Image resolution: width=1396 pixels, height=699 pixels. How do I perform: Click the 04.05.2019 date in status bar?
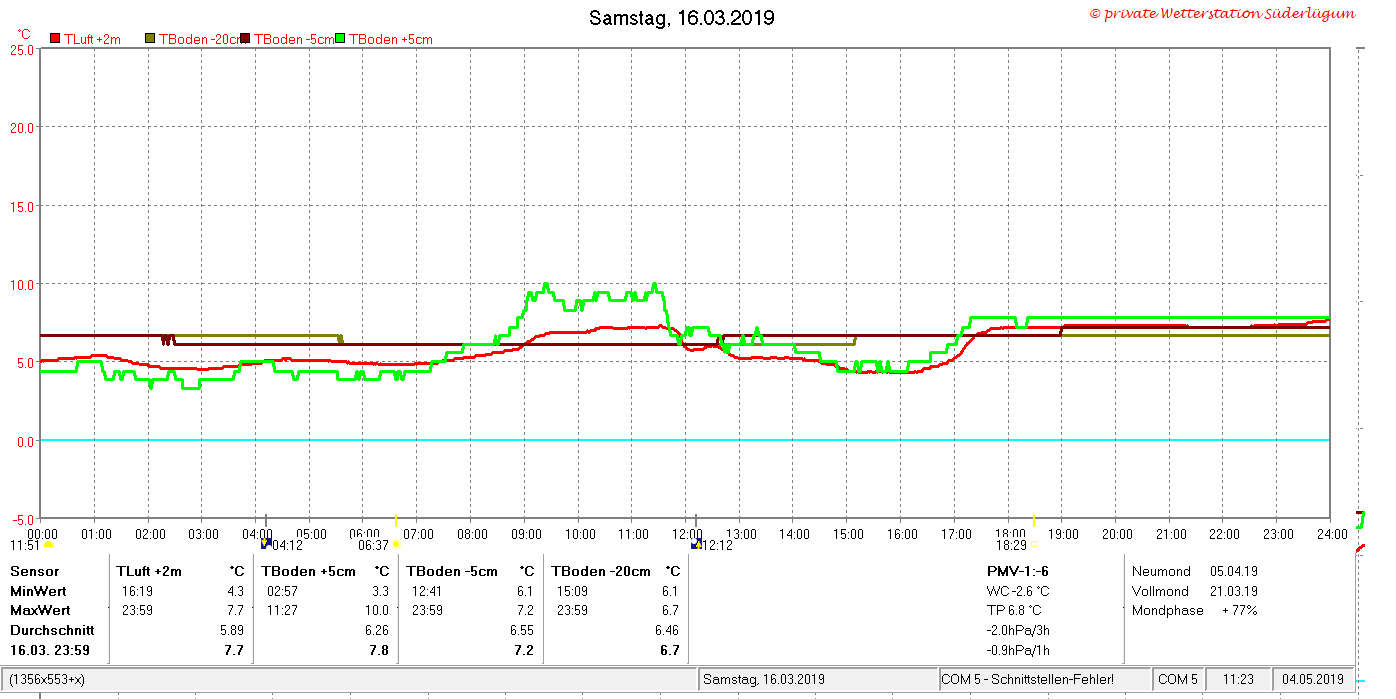click(x=1313, y=679)
